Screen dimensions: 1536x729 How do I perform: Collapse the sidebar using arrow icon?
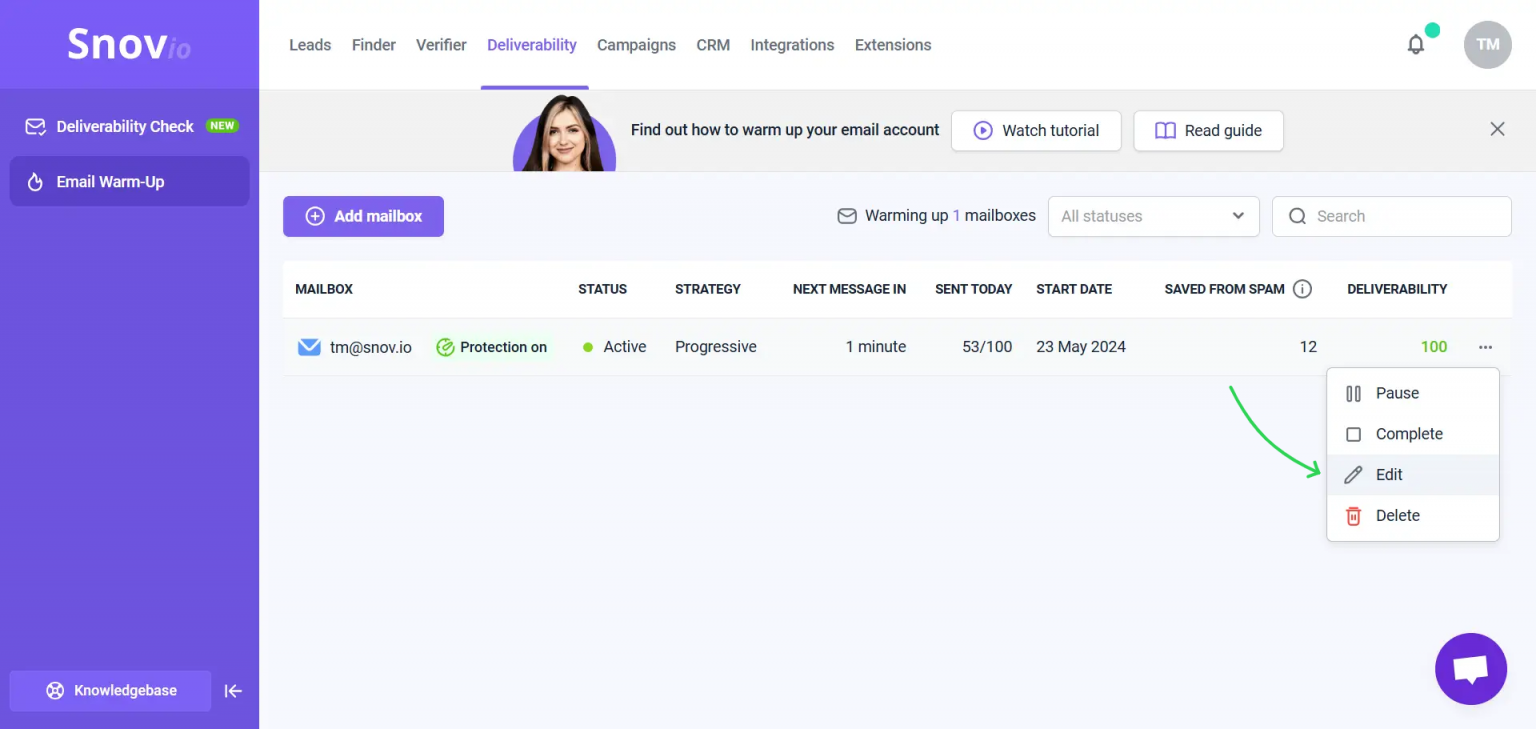pyautogui.click(x=233, y=691)
